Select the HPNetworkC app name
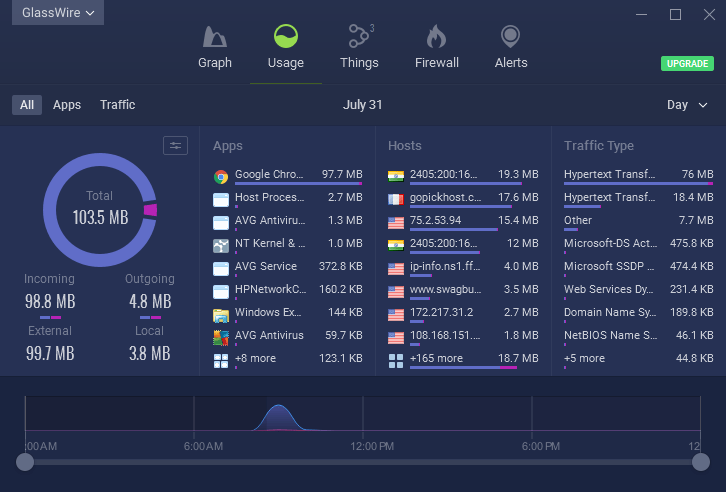 pyautogui.click(x=270, y=289)
